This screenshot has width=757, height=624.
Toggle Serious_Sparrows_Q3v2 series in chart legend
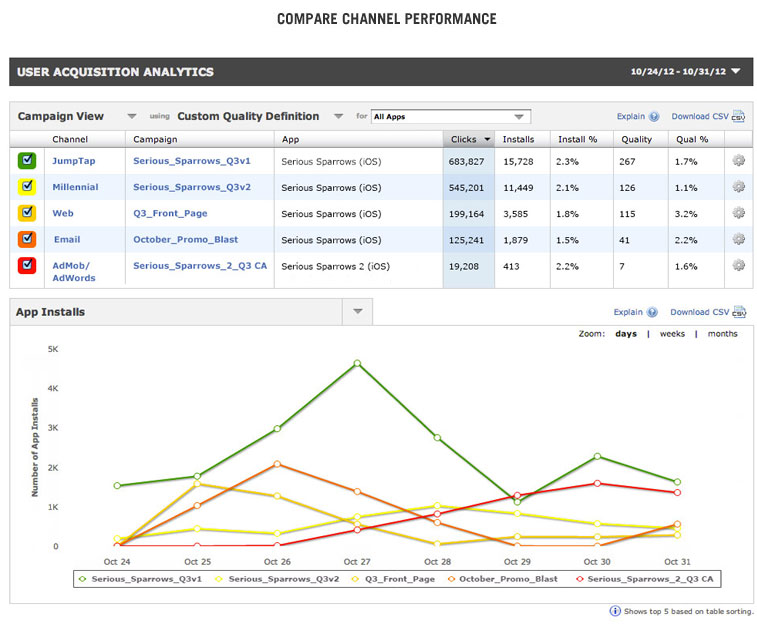[277, 579]
